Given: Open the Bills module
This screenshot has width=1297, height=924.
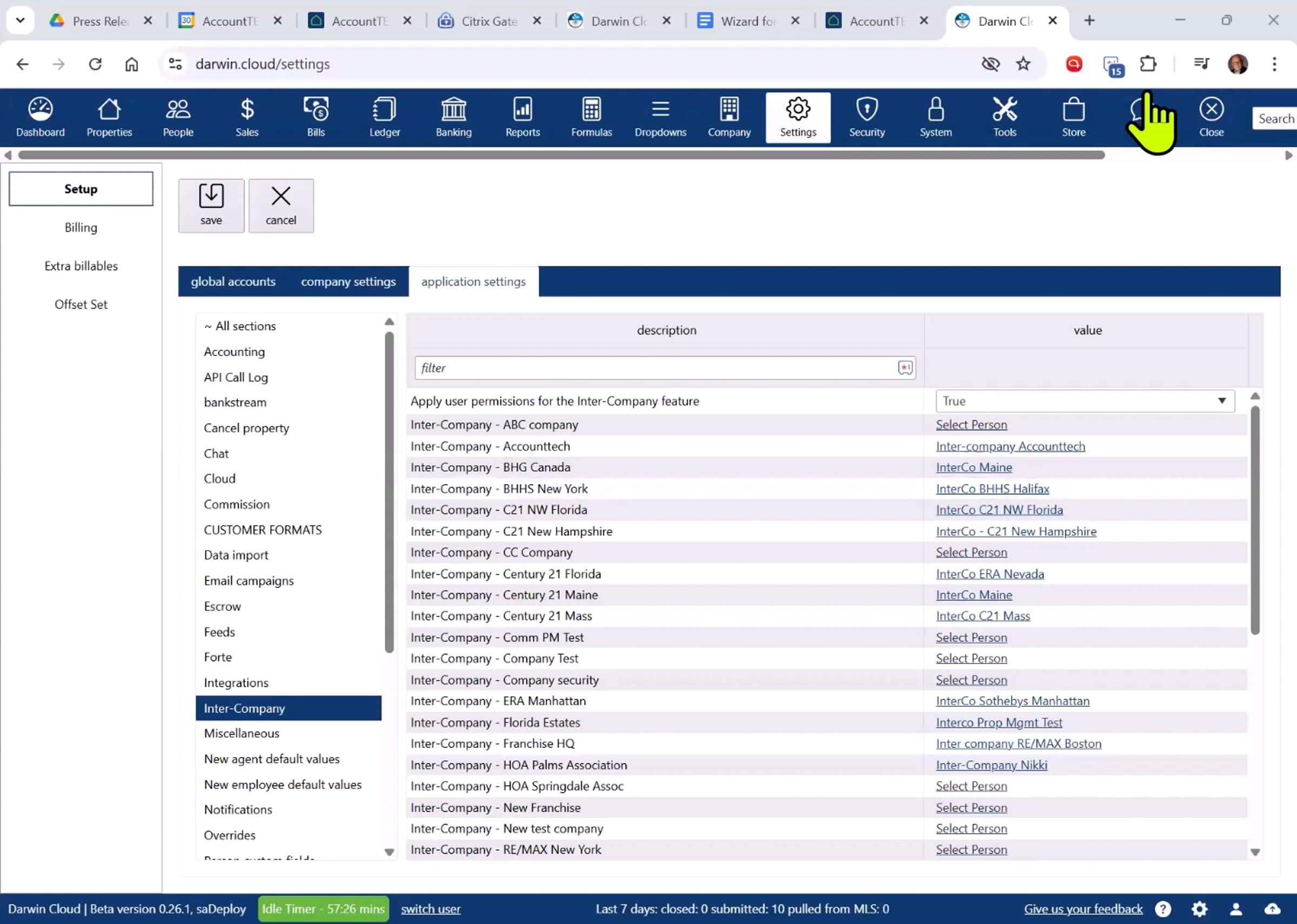Looking at the screenshot, I should coord(316,118).
